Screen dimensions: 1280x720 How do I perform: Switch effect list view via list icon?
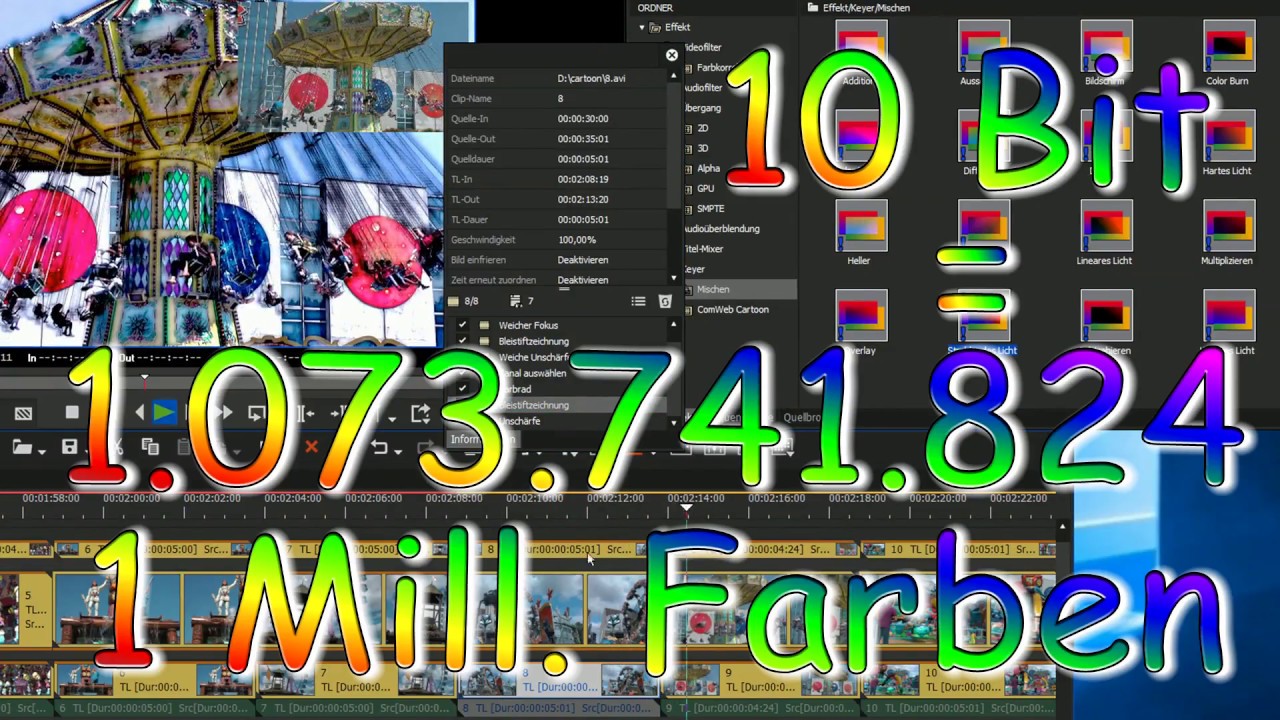638,301
